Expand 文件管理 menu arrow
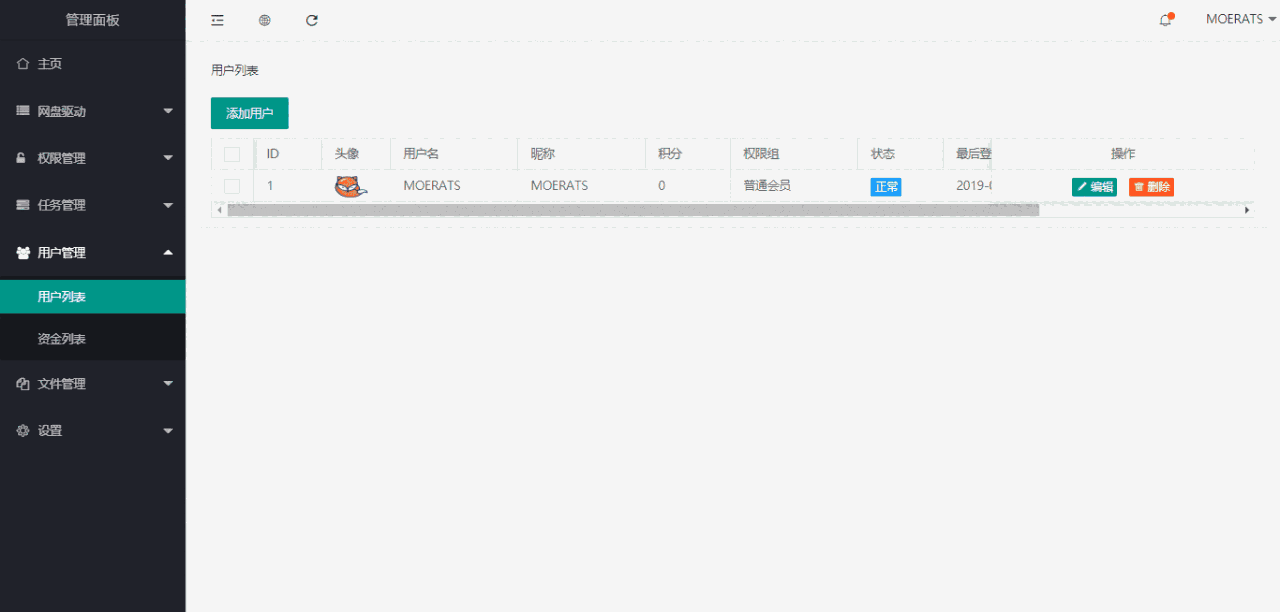Viewport: 1280px width, 612px height. 168,383
